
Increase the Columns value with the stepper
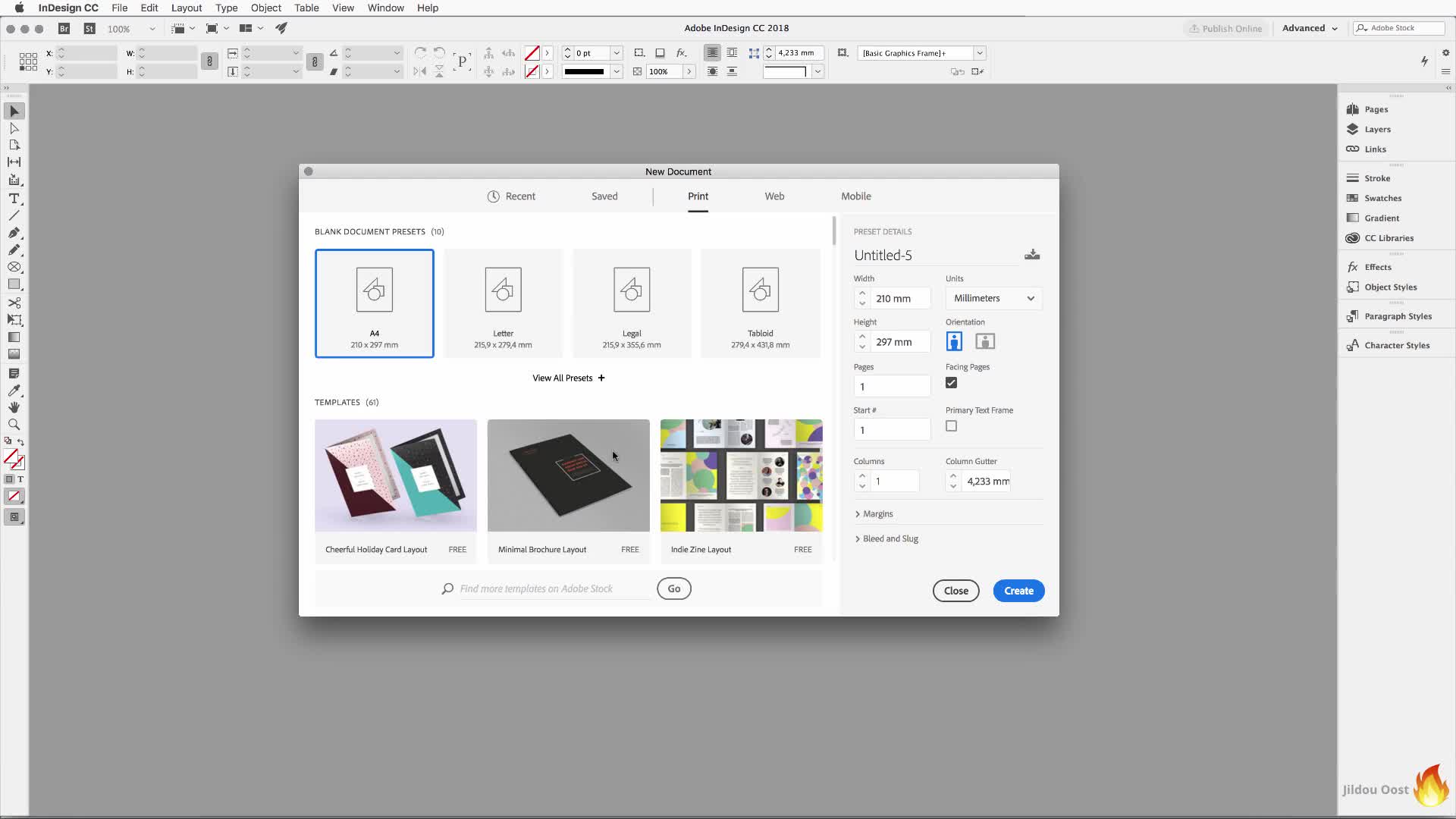point(862,476)
